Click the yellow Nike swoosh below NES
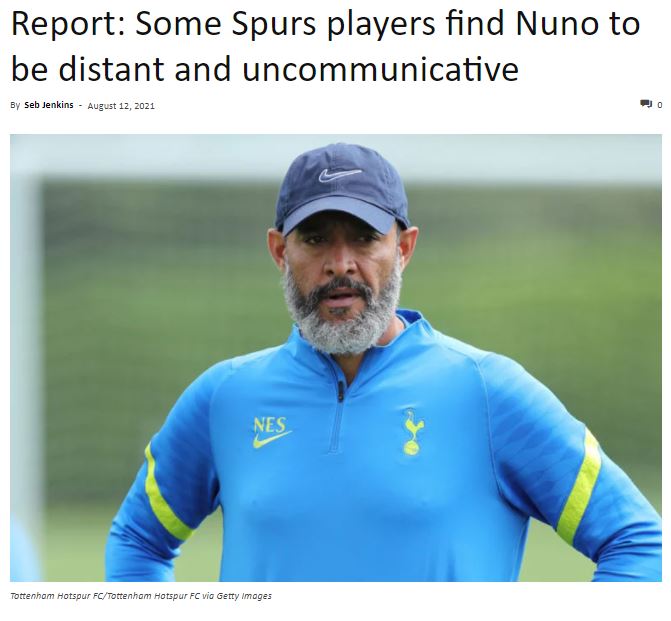This screenshot has width=671, height=621. tap(271, 440)
